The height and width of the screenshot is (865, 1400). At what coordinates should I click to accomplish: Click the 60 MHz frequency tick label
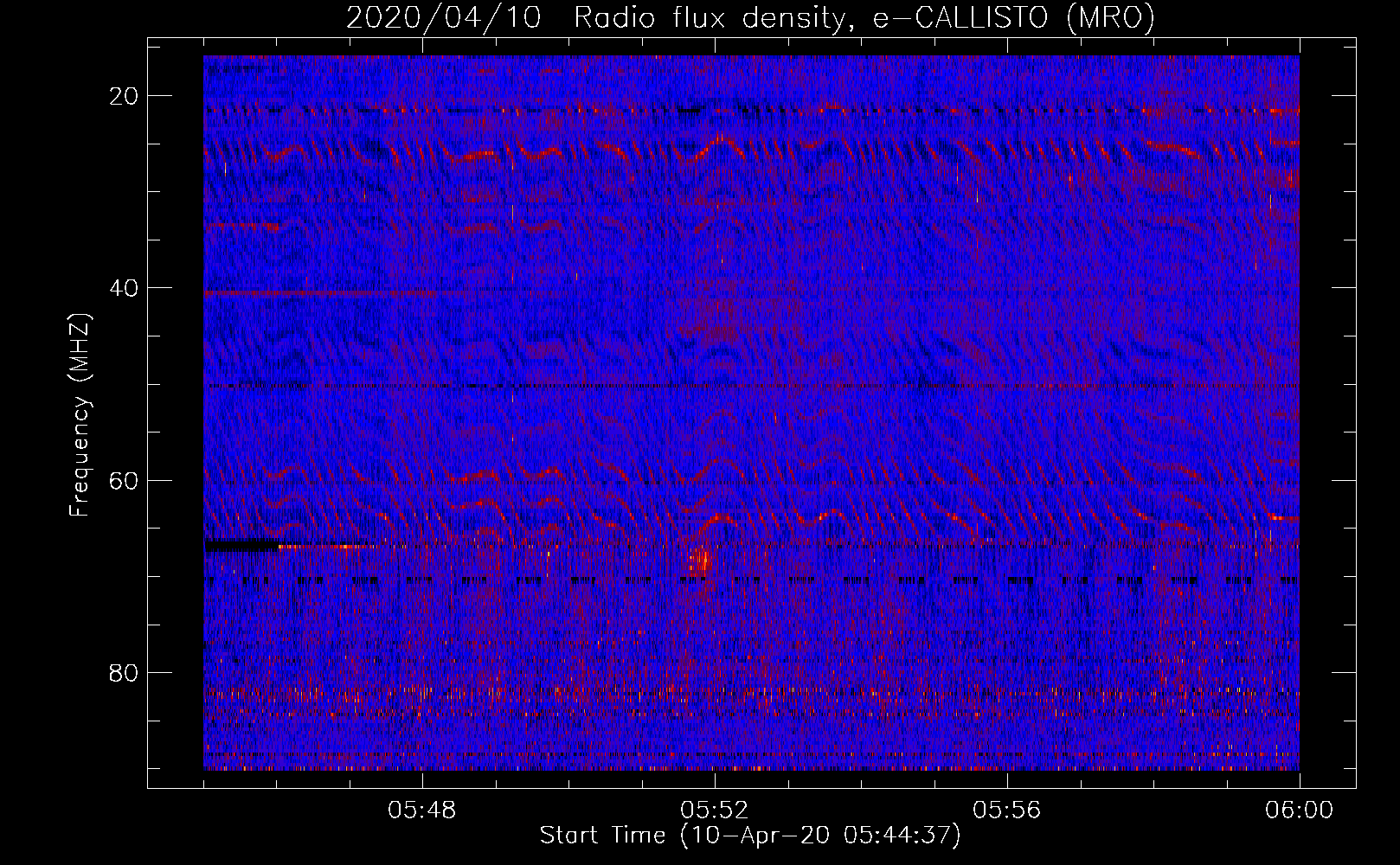pos(125,480)
